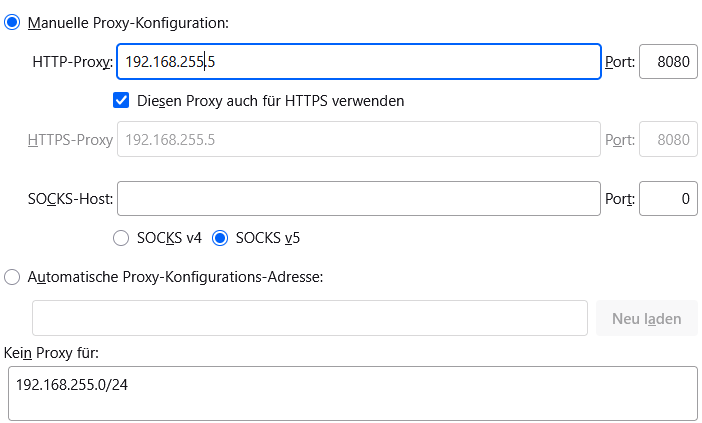
Task: Click the disabled HTTPS-Proxy port field
Action: [667, 140]
